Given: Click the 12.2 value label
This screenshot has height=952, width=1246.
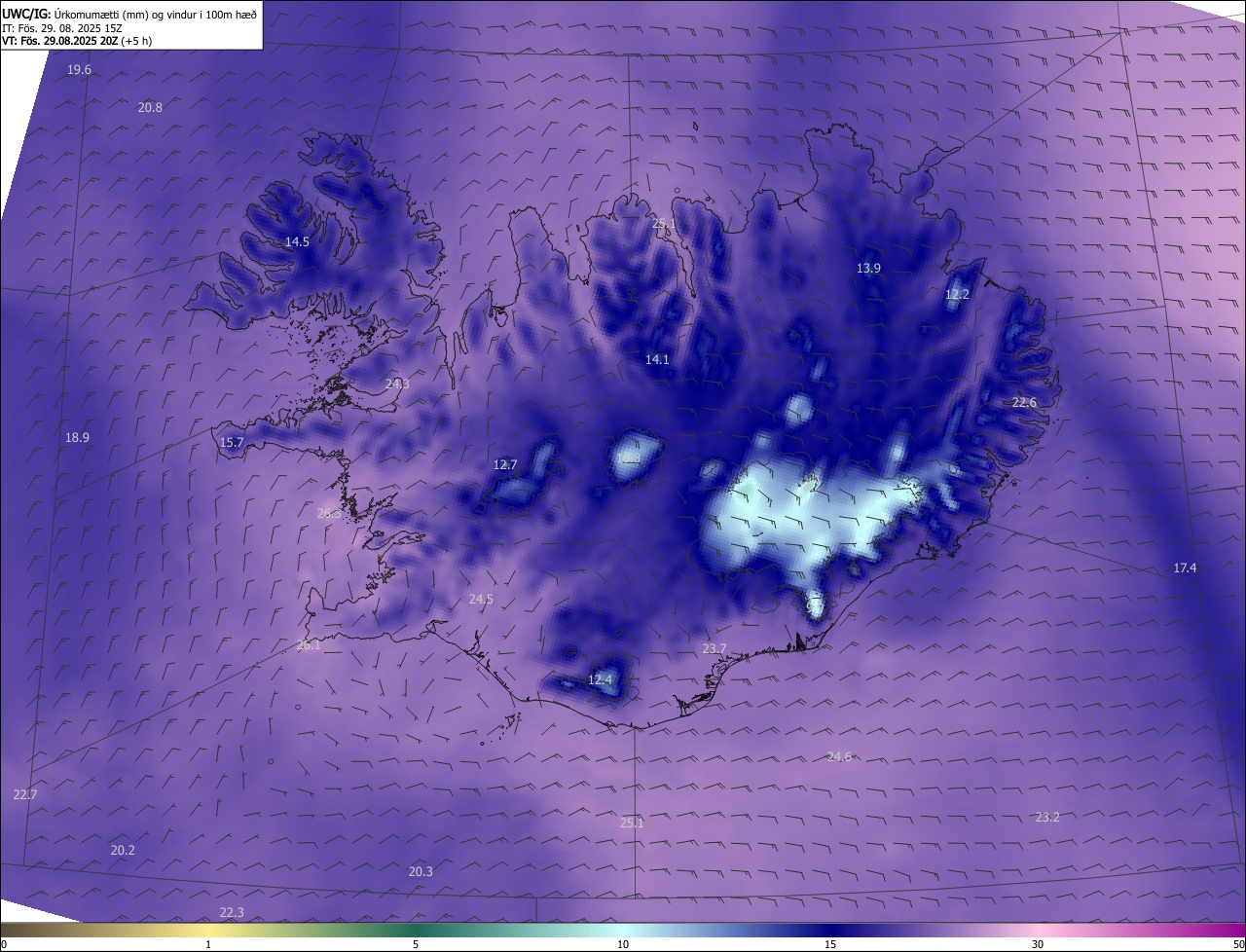Looking at the screenshot, I should point(958,294).
